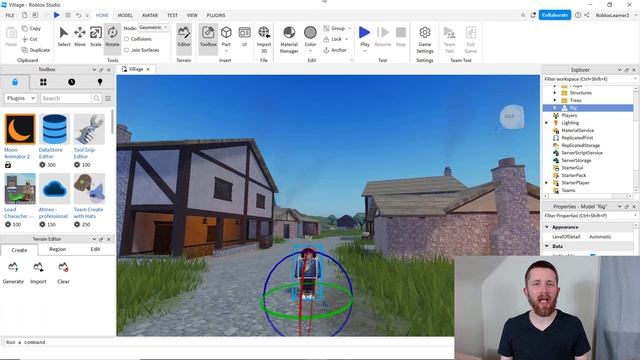The image size is (640, 360).
Task: Select the Select tool
Action: coord(64,36)
